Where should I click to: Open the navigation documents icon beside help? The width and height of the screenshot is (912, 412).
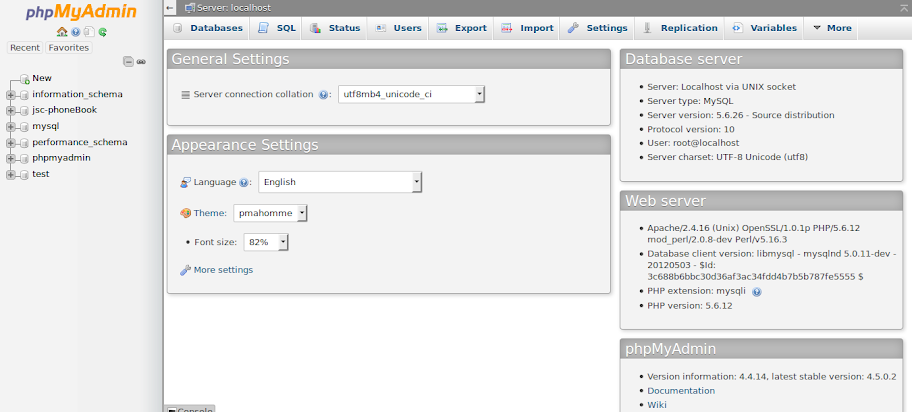click(89, 32)
